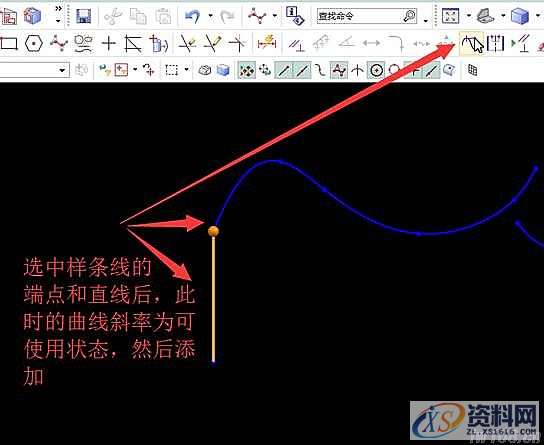Select the Quick Extend tool
The image size is (544, 445).
(212, 43)
